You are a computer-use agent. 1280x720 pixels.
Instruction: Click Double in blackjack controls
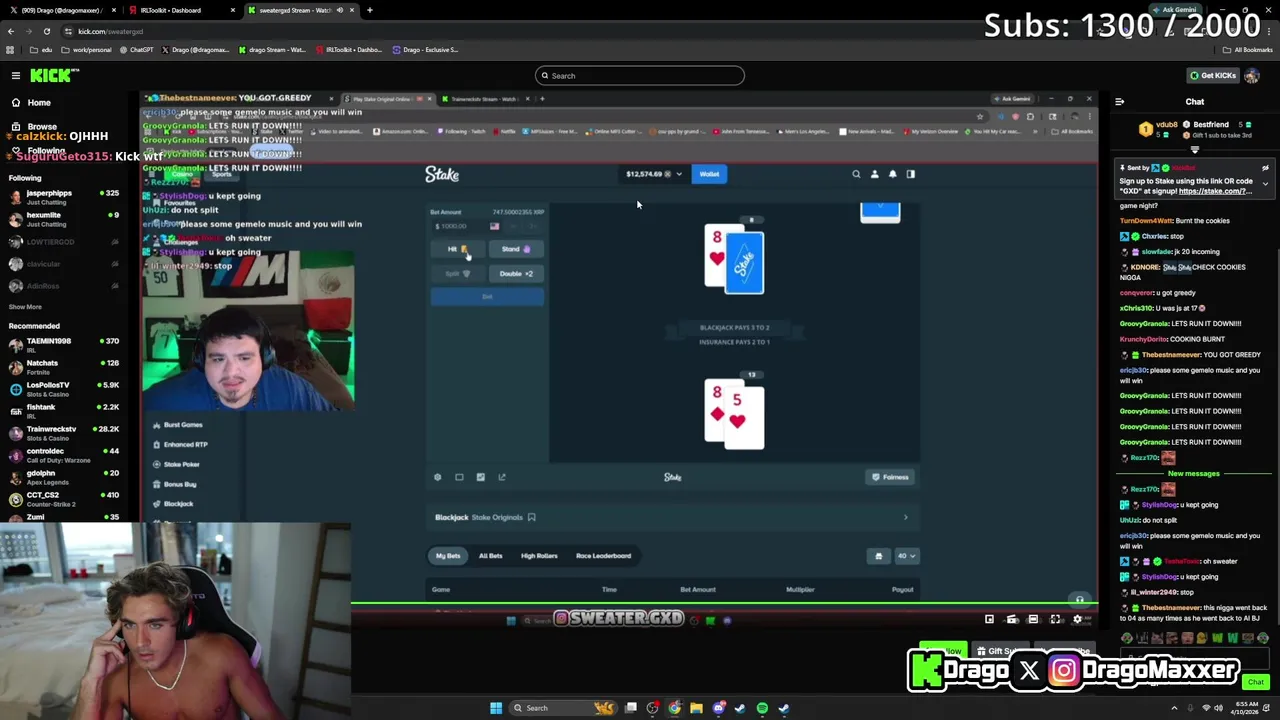coord(516,273)
